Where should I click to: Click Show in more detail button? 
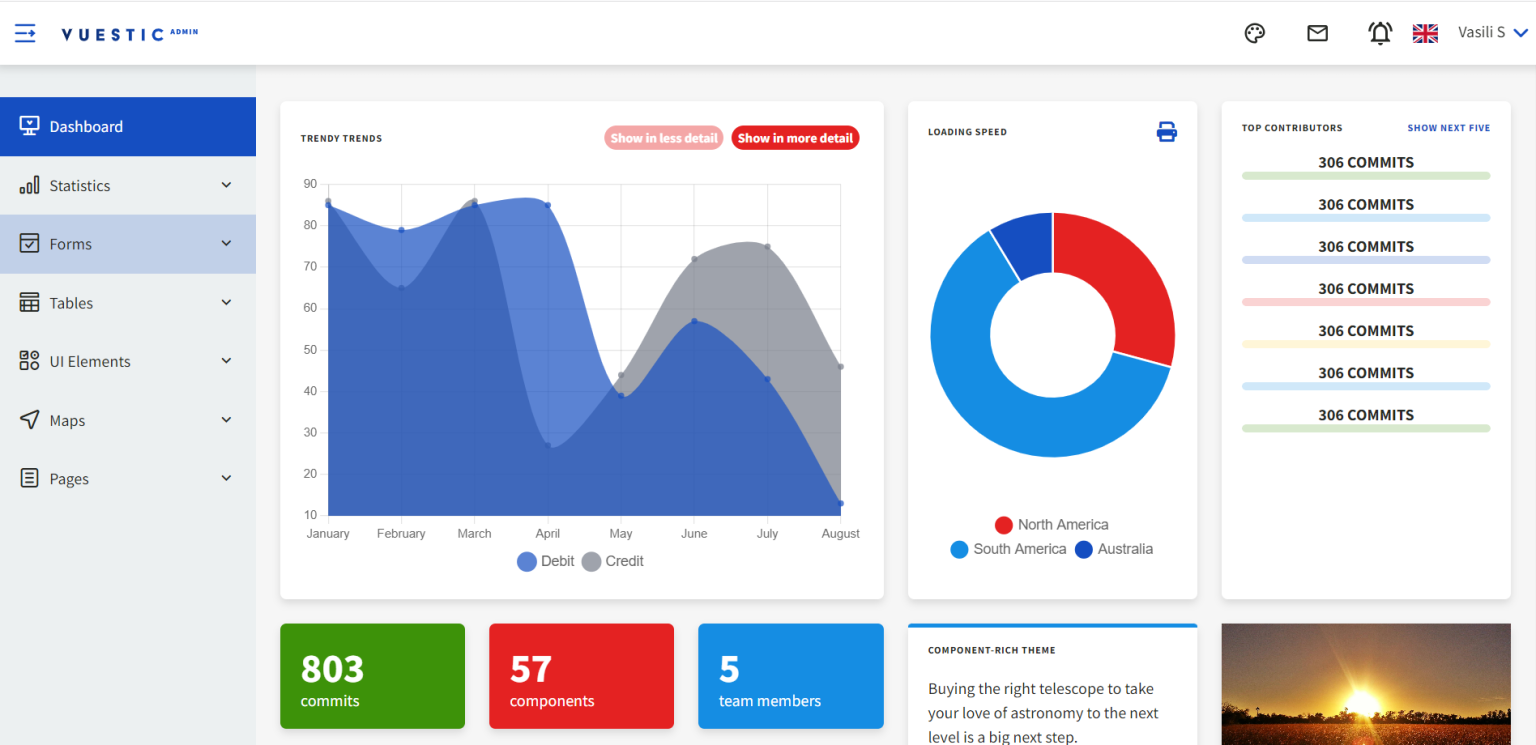coord(795,138)
